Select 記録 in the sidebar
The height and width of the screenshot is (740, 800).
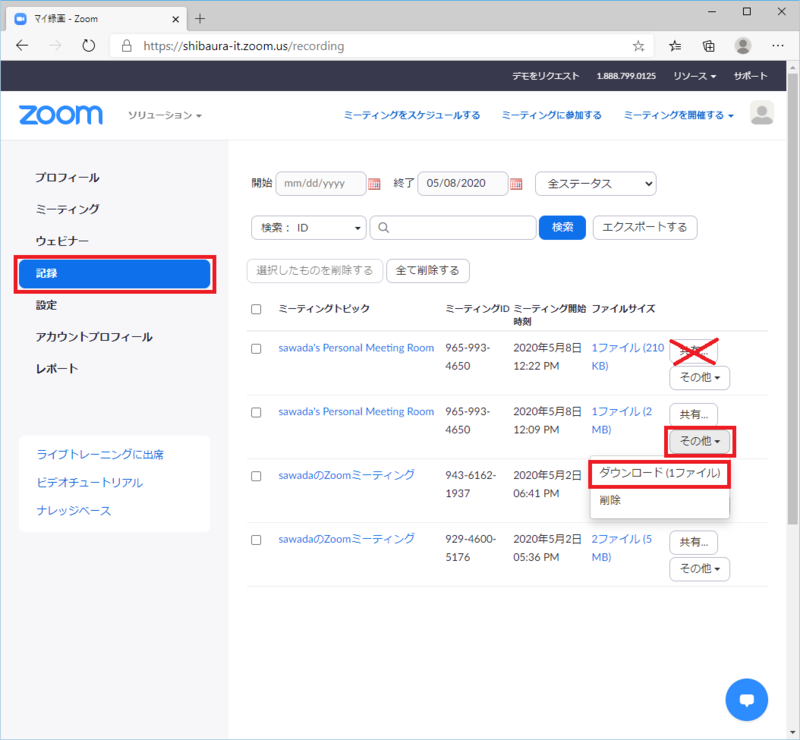tap(114, 274)
